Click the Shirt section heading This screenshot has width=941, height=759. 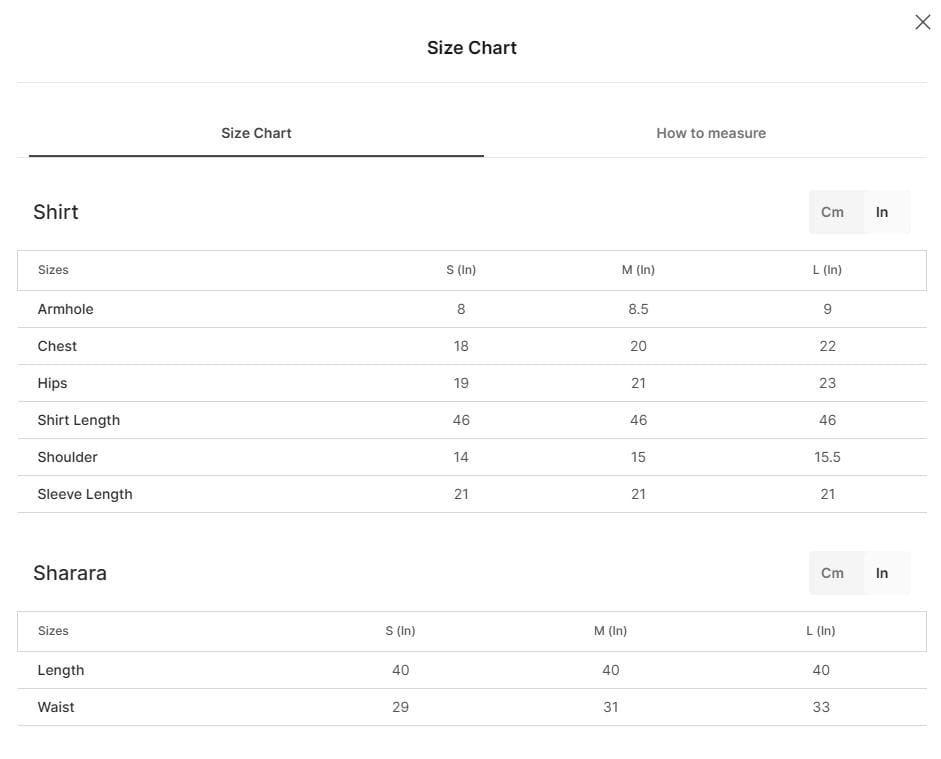(x=56, y=212)
